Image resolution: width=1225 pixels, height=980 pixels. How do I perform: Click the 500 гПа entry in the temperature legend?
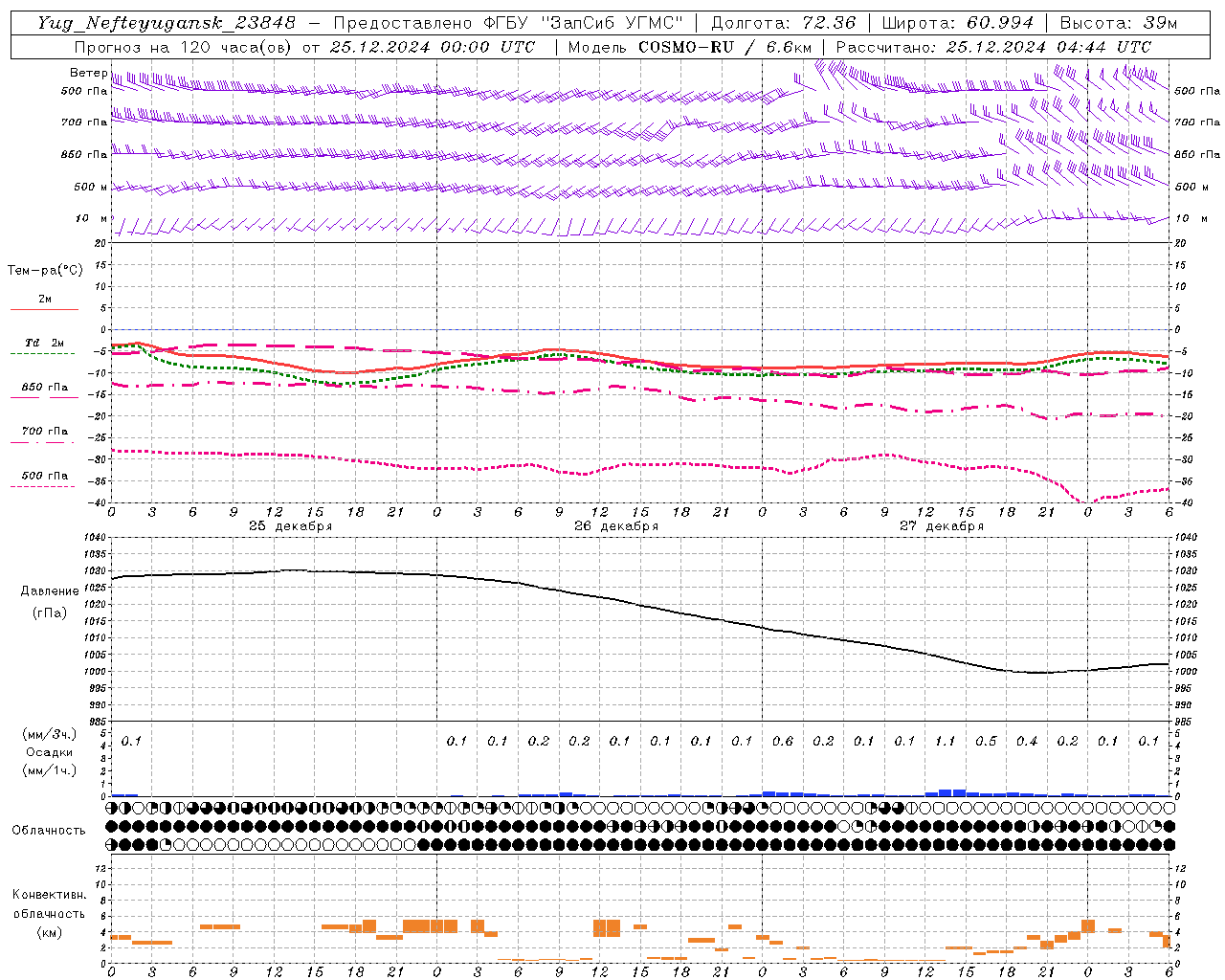45,476
